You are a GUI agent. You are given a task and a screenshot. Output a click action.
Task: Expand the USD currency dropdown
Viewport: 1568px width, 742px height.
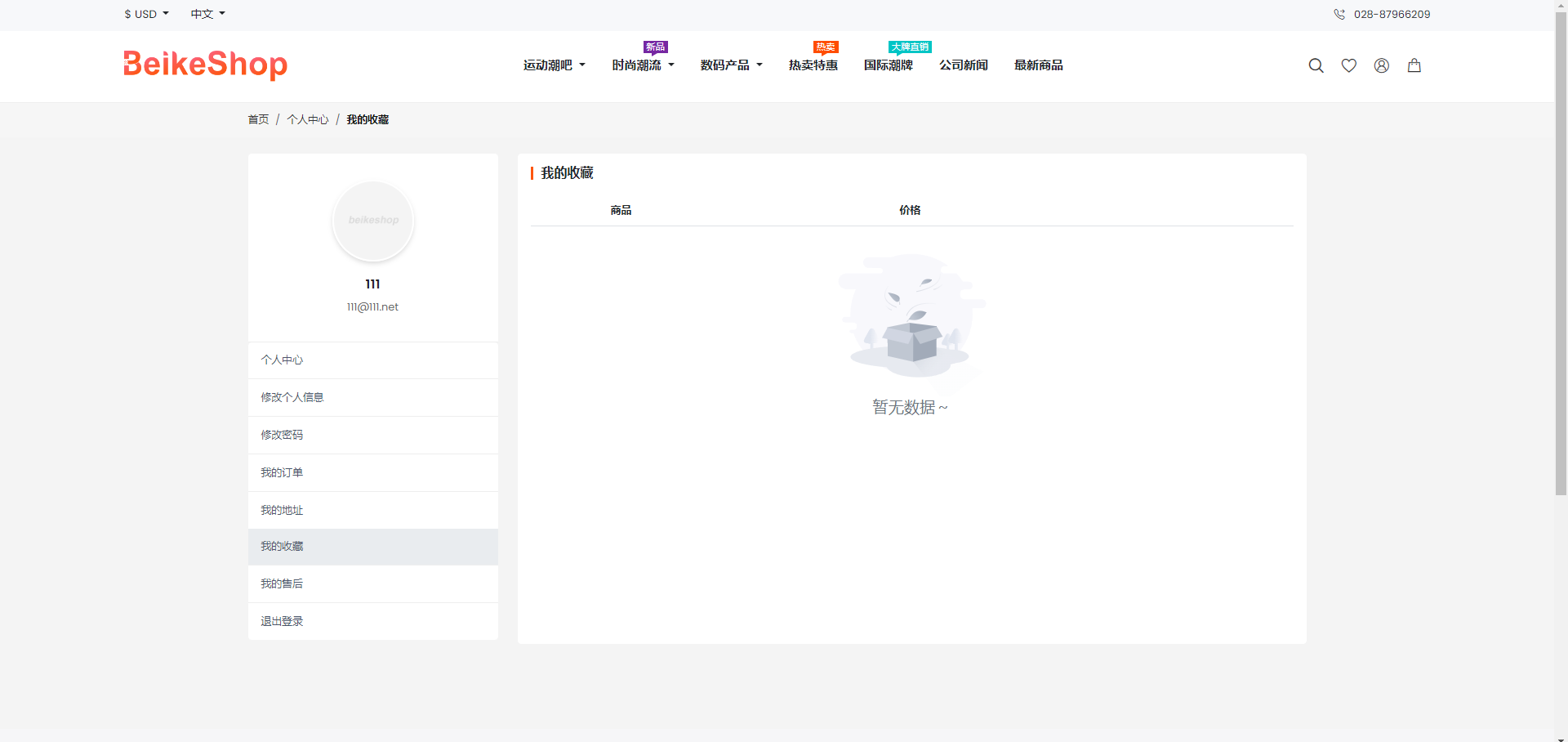point(146,14)
